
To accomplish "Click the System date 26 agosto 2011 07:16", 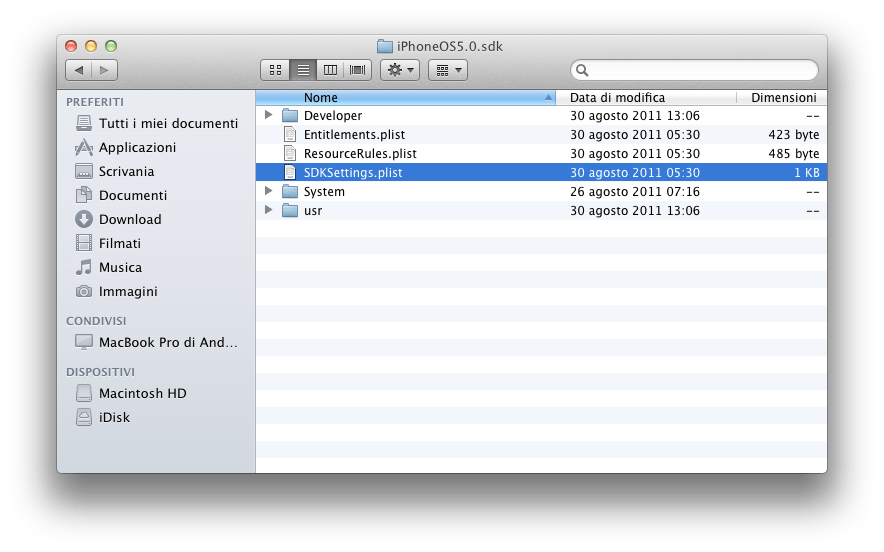I will tap(635, 192).
